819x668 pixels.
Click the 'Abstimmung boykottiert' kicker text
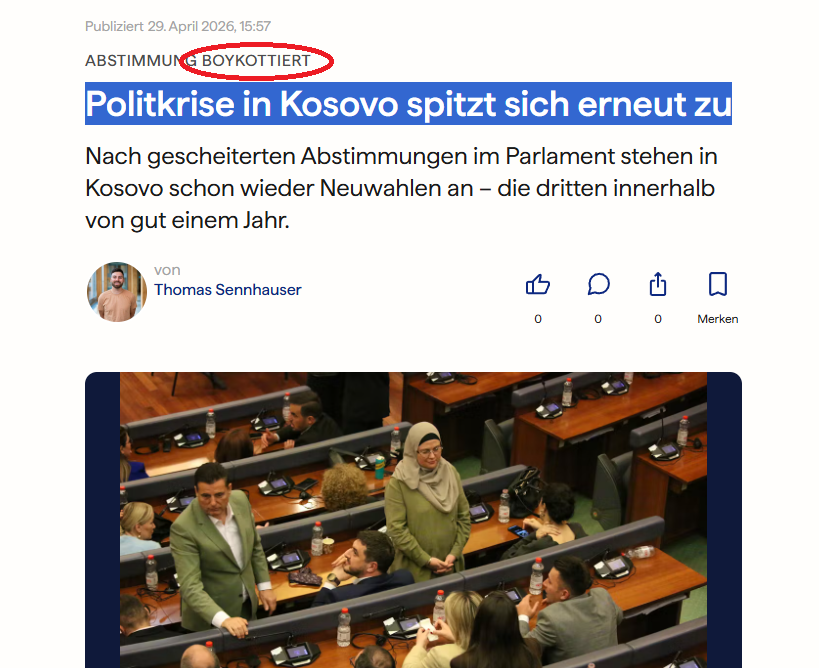[198, 61]
